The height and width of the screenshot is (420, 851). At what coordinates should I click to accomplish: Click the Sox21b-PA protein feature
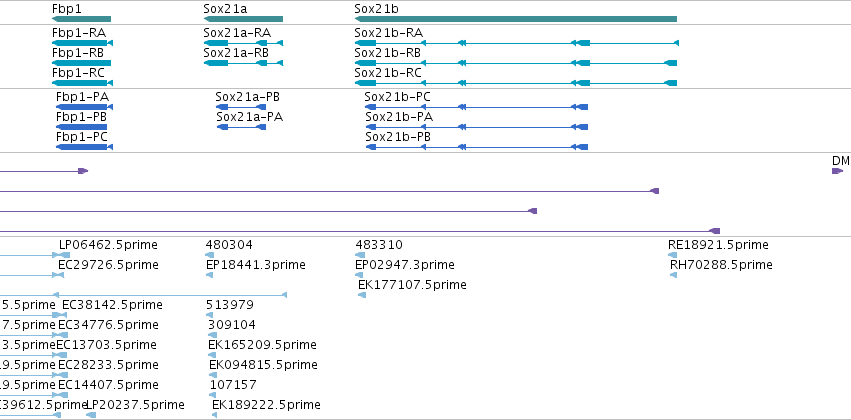pos(477,127)
